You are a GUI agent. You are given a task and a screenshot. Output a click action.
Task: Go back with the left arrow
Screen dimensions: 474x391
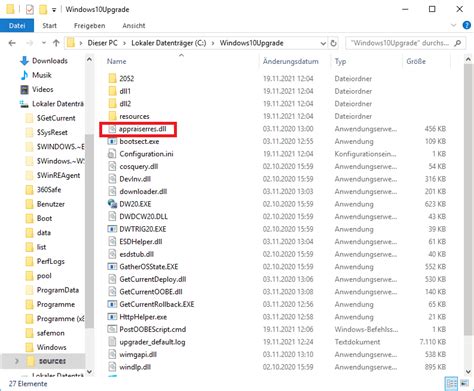pos(12,43)
